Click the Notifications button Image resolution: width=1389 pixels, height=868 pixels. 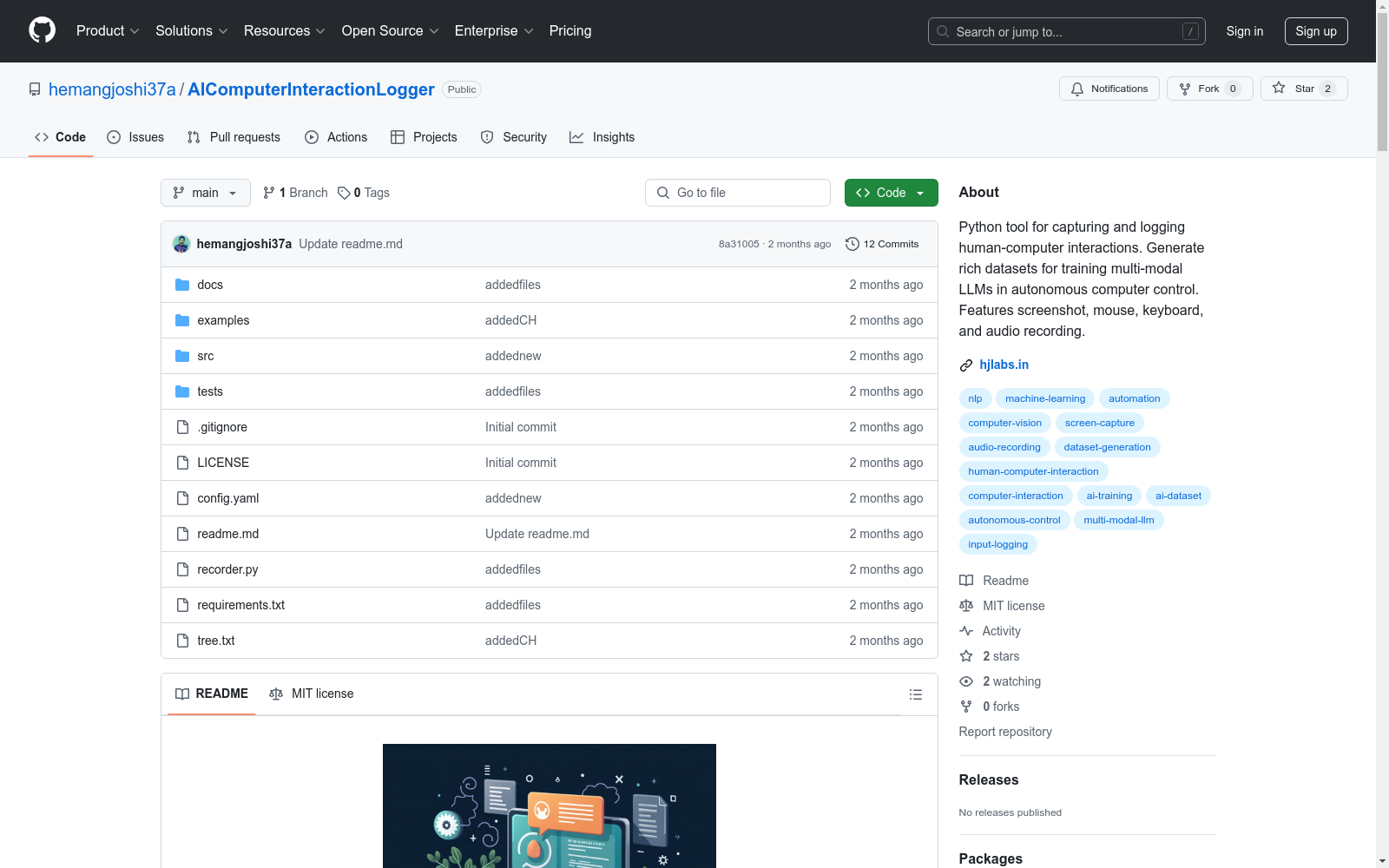tap(1109, 89)
